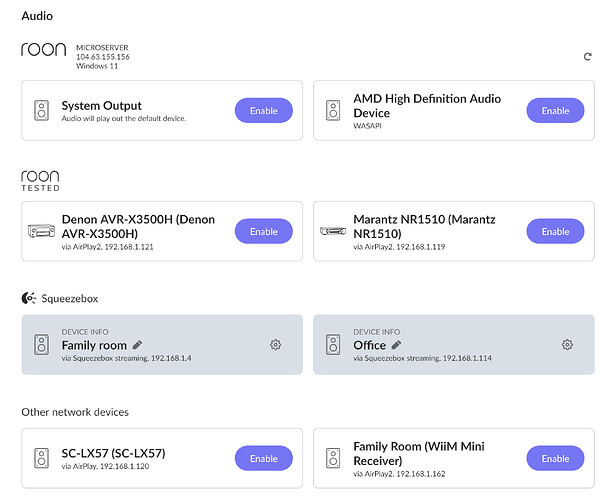
Task: Click Office Squeezebox streaming address 192.168.1.114
Action: coord(422,358)
